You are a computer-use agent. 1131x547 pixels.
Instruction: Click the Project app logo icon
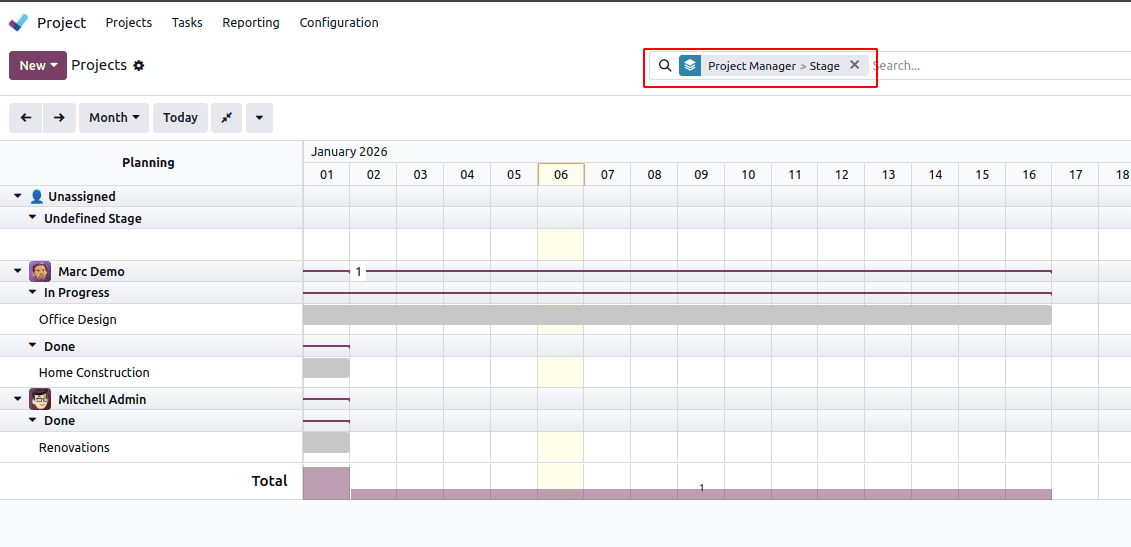point(19,22)
